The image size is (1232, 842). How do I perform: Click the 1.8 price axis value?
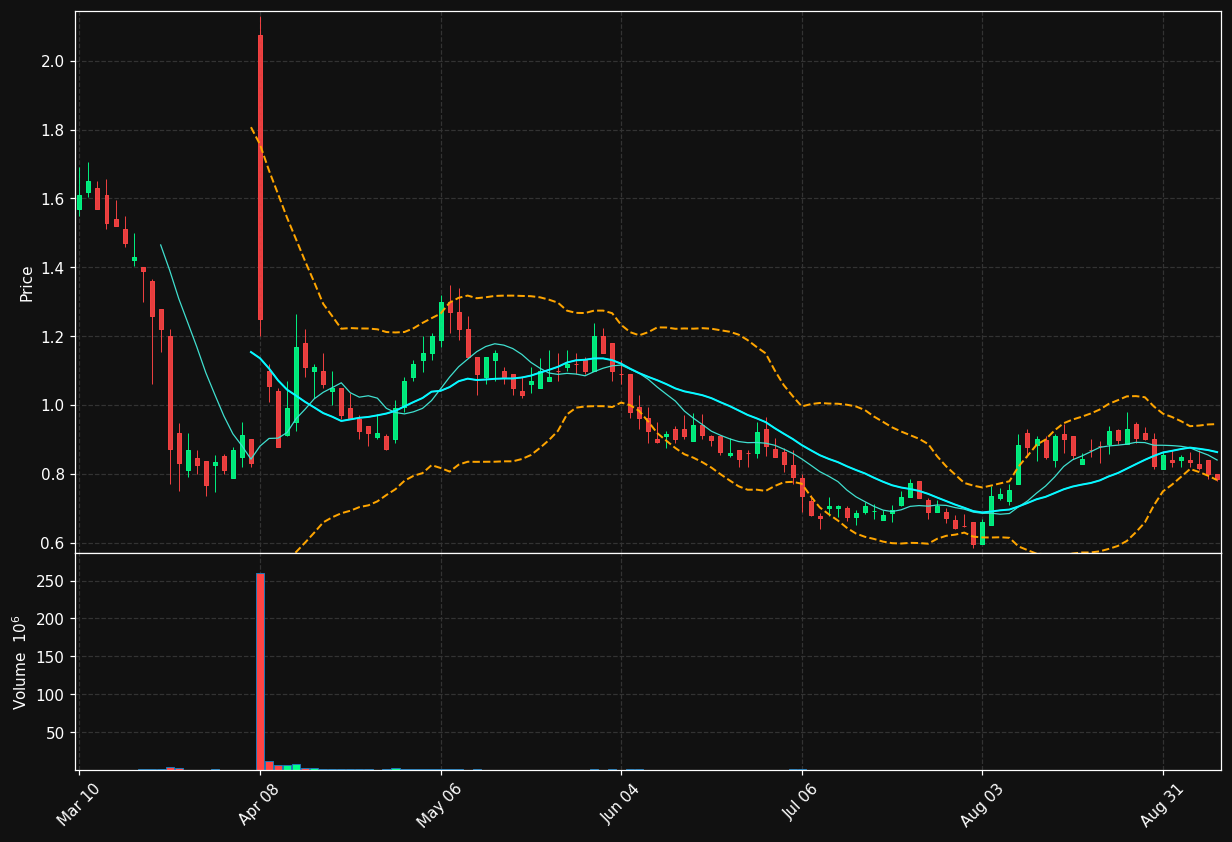pos(52,131)
